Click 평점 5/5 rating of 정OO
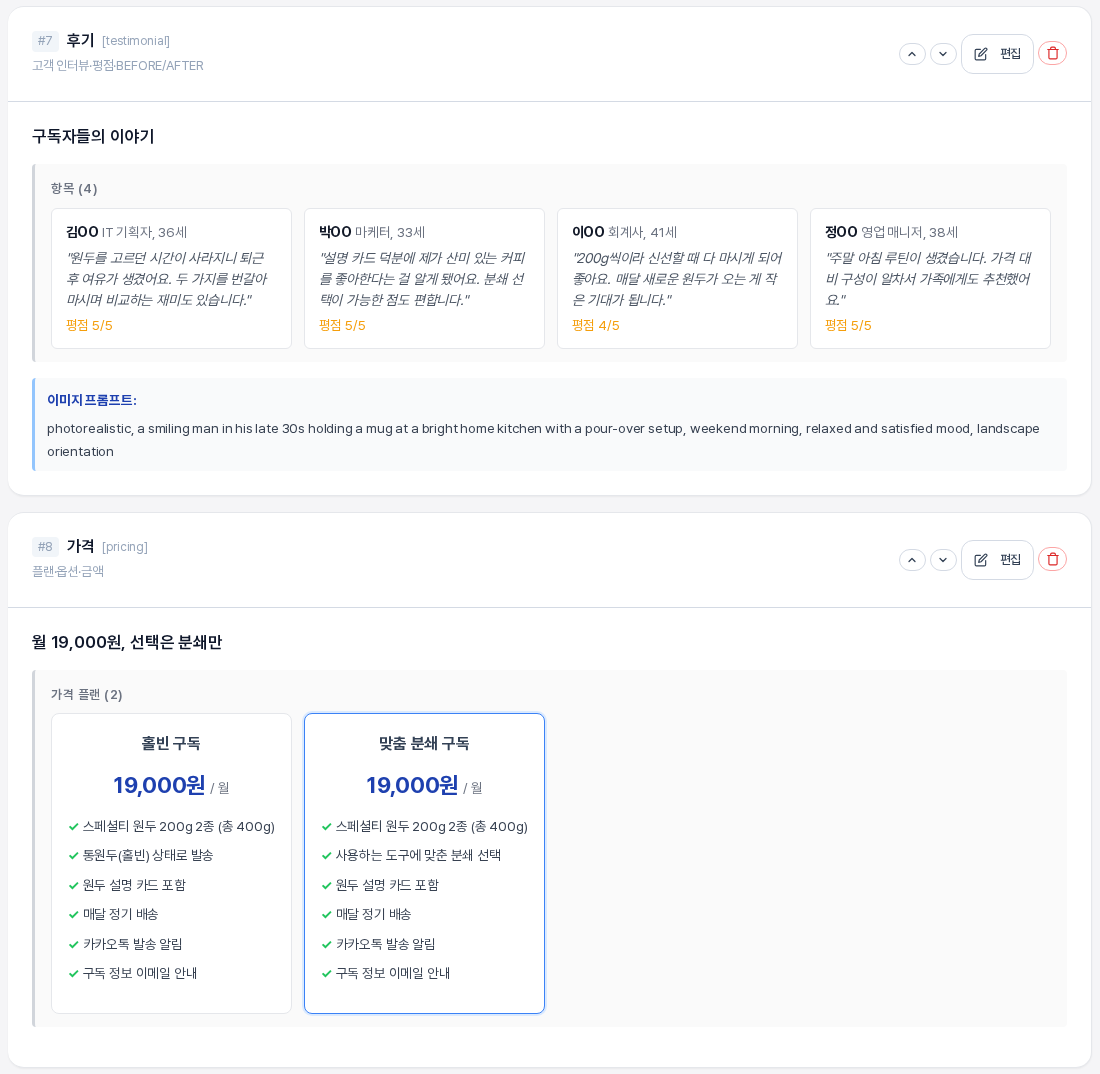 click(848, 325)
